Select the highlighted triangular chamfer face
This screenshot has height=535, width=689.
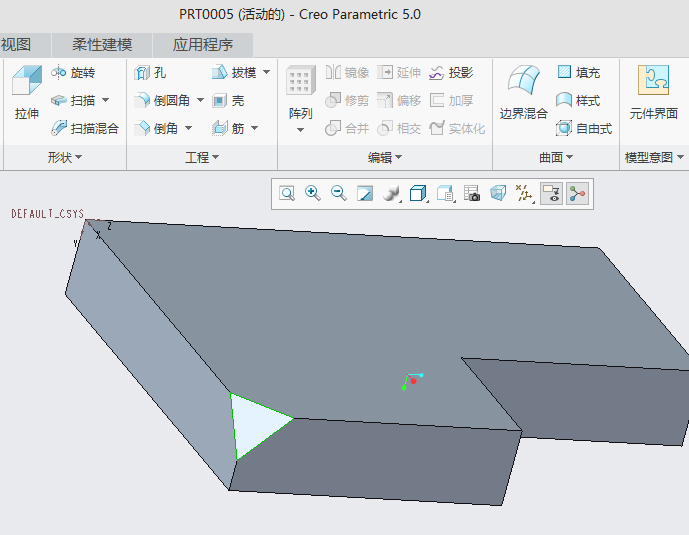point(255,423)
